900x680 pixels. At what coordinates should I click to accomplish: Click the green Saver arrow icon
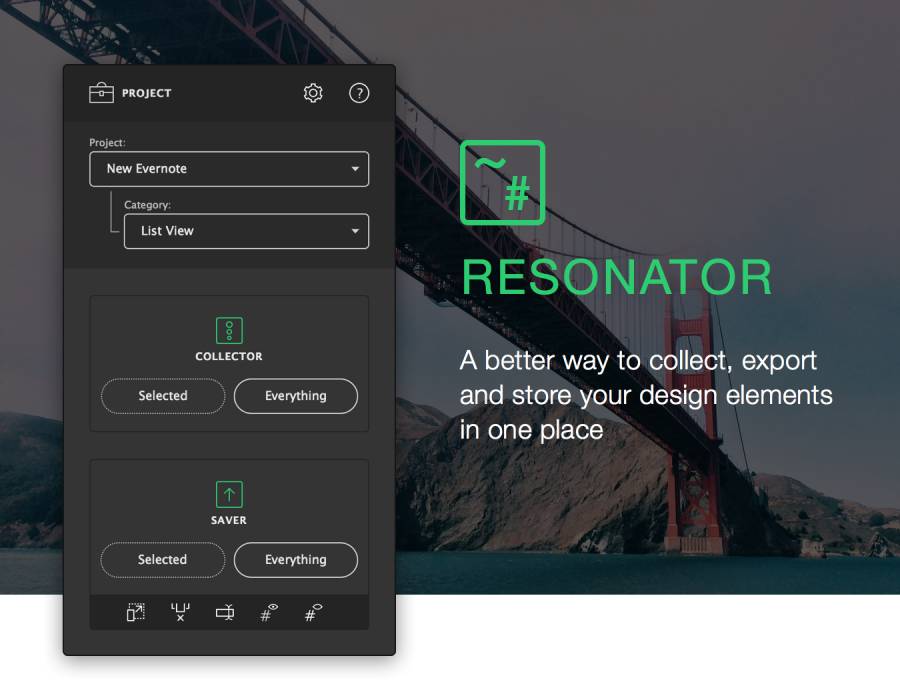(229, 494)
